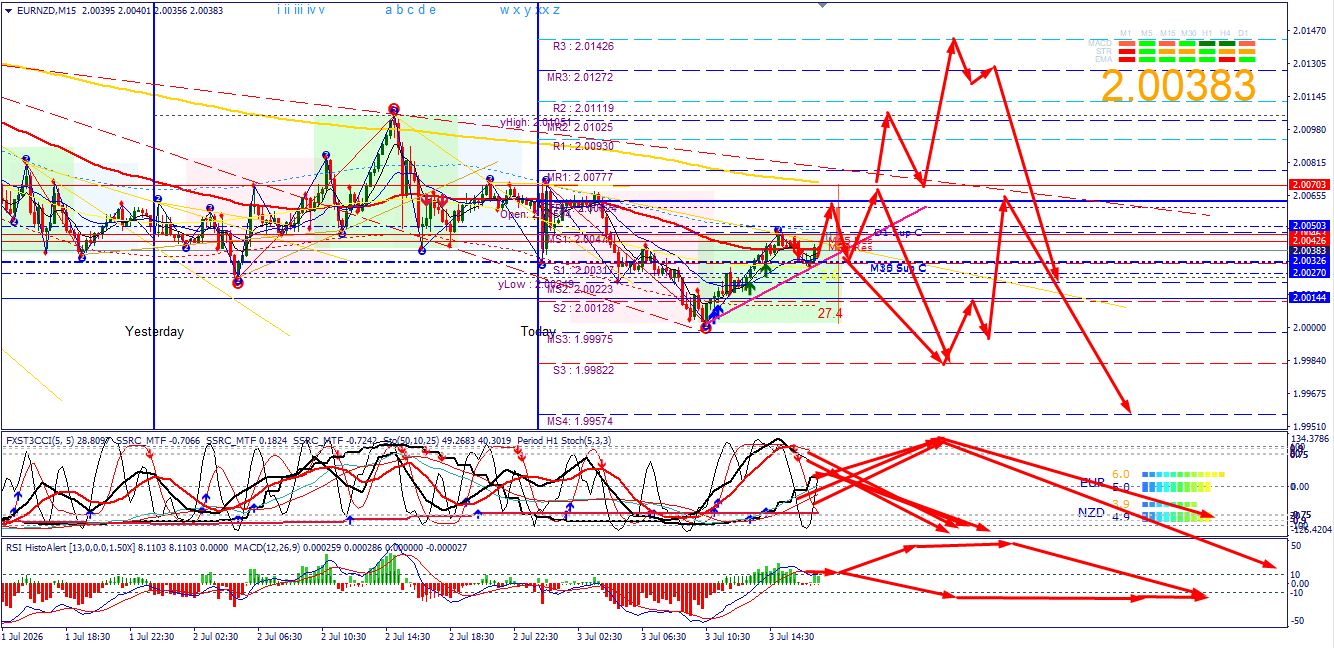Click the Yesterday session label

pyautogui.click(x=154, y=331)
